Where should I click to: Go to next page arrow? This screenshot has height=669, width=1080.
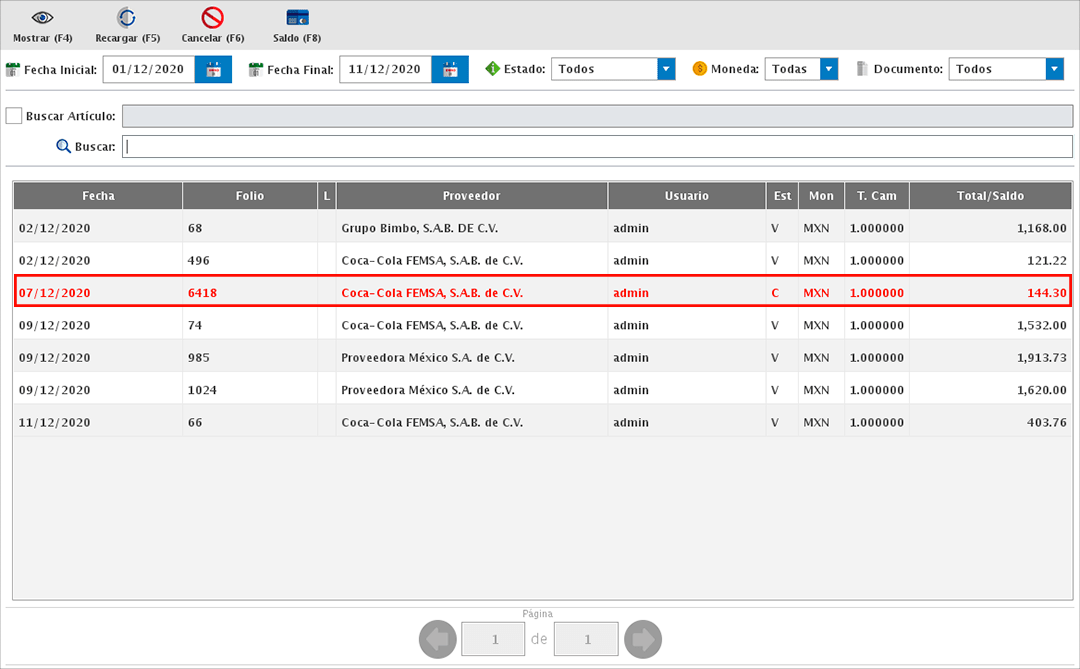(642, 639)
